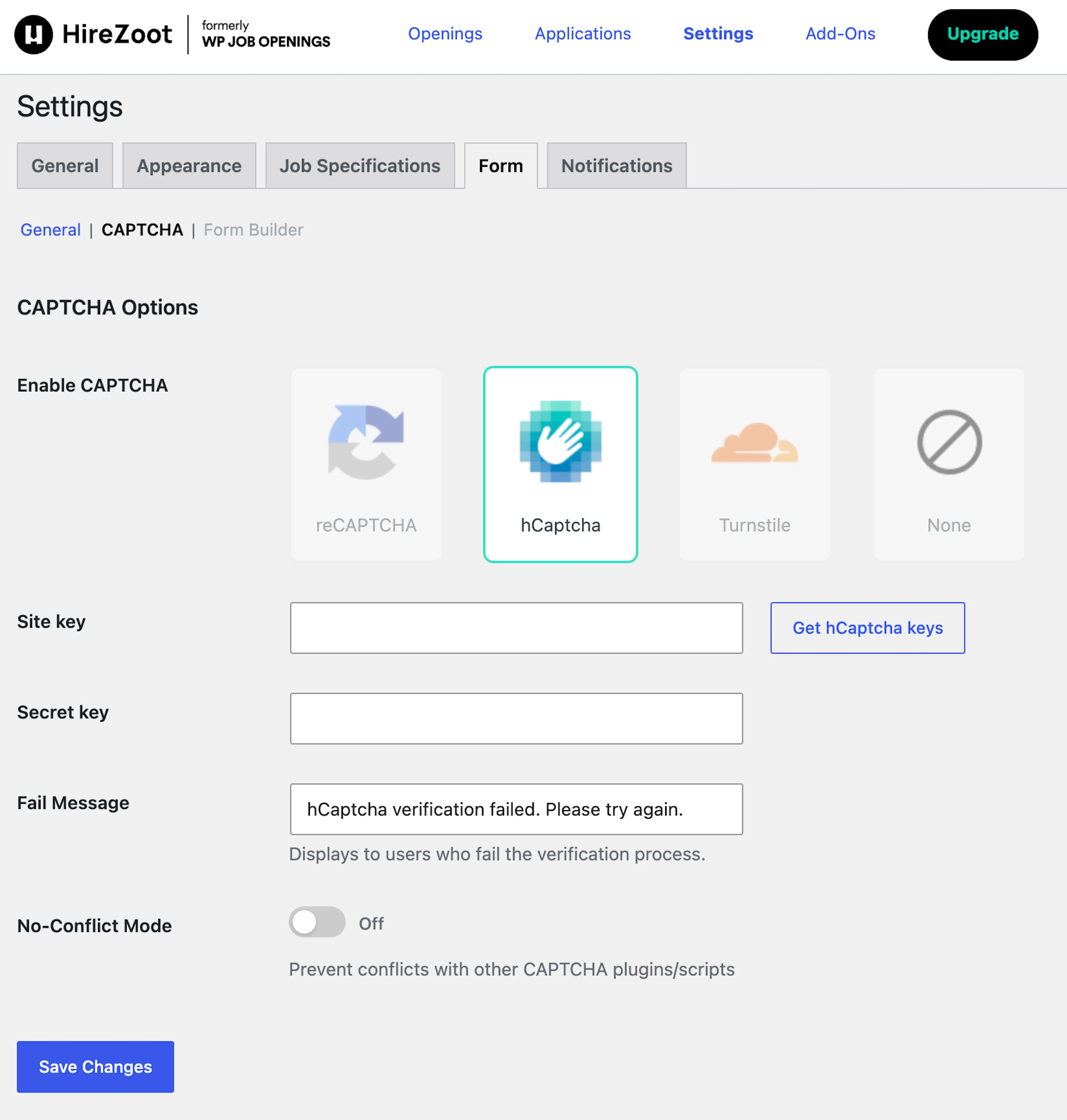Image resolution: width=1067 pixels, height=1120 pixels.
Task: Select the Form tab
Action: (500, 166)
